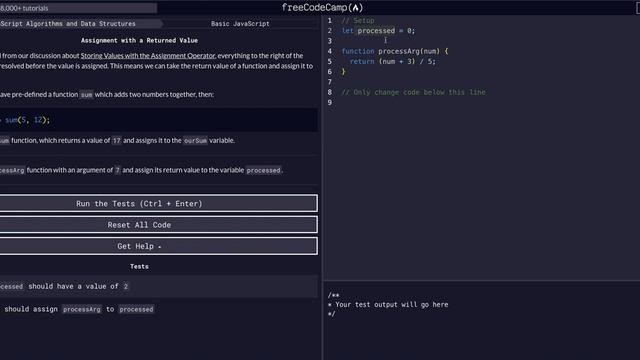Open JavaScript Algorithms and Data Structures breadcrumb
640x360 pixels.
(68, 24)
